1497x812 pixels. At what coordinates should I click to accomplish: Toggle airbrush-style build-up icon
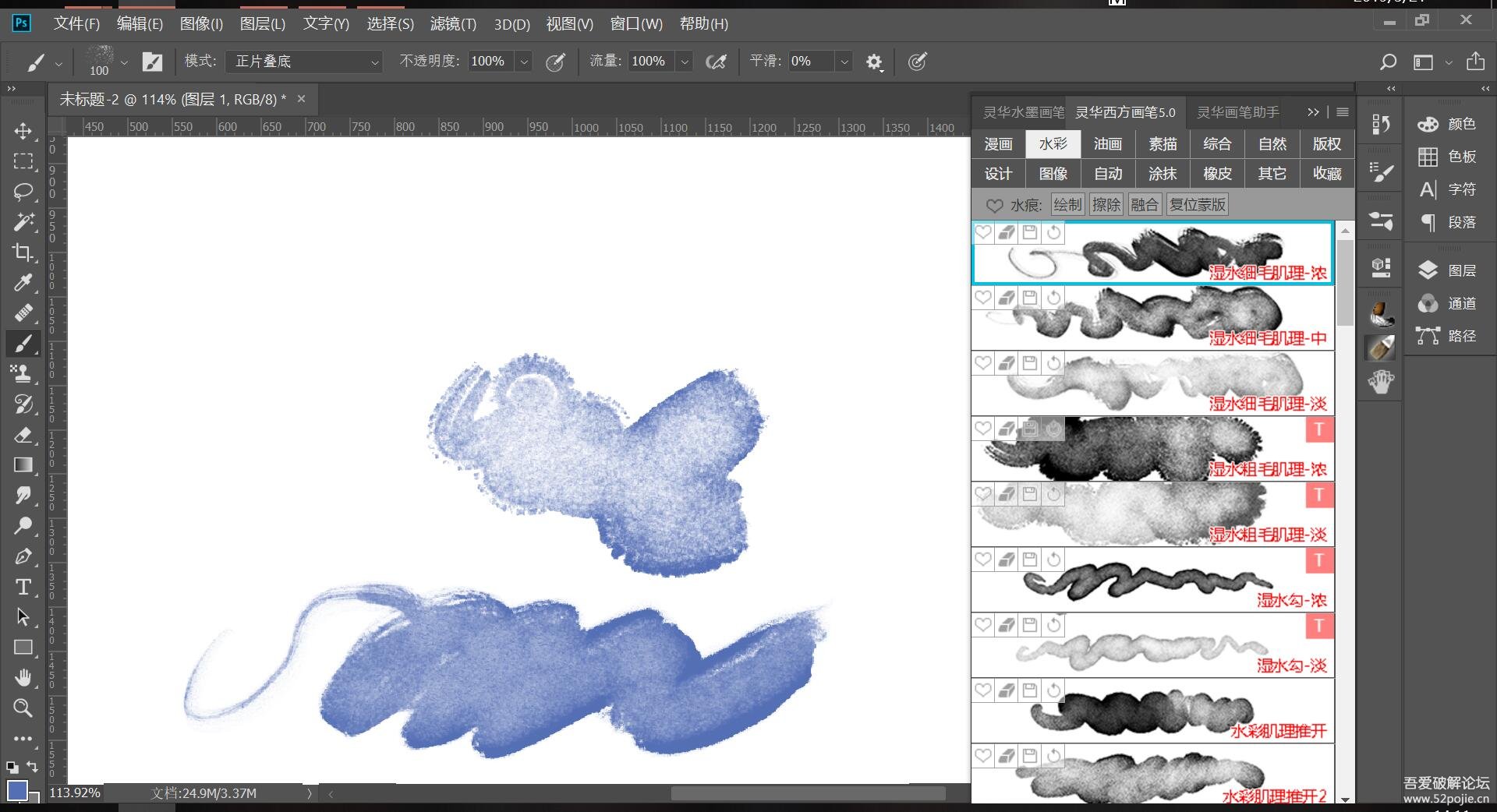click(716, 62)
